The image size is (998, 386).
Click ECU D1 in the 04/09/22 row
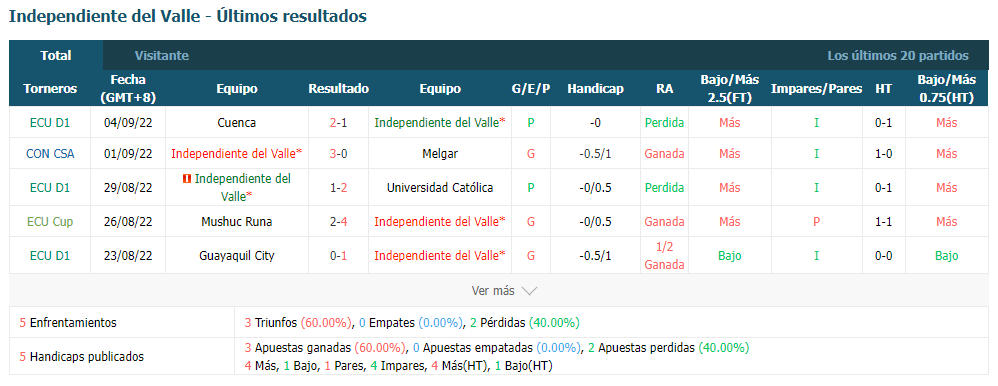[50, 123]
